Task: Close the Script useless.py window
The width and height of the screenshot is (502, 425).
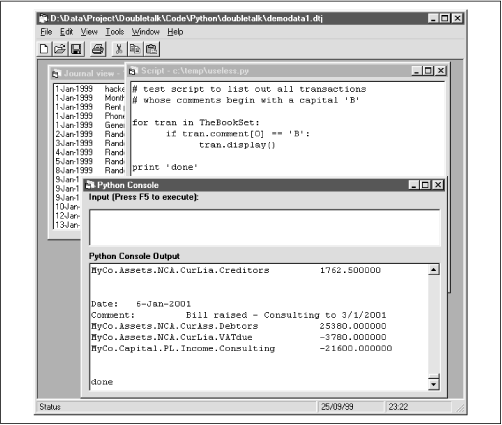Action: pos(440,71)
